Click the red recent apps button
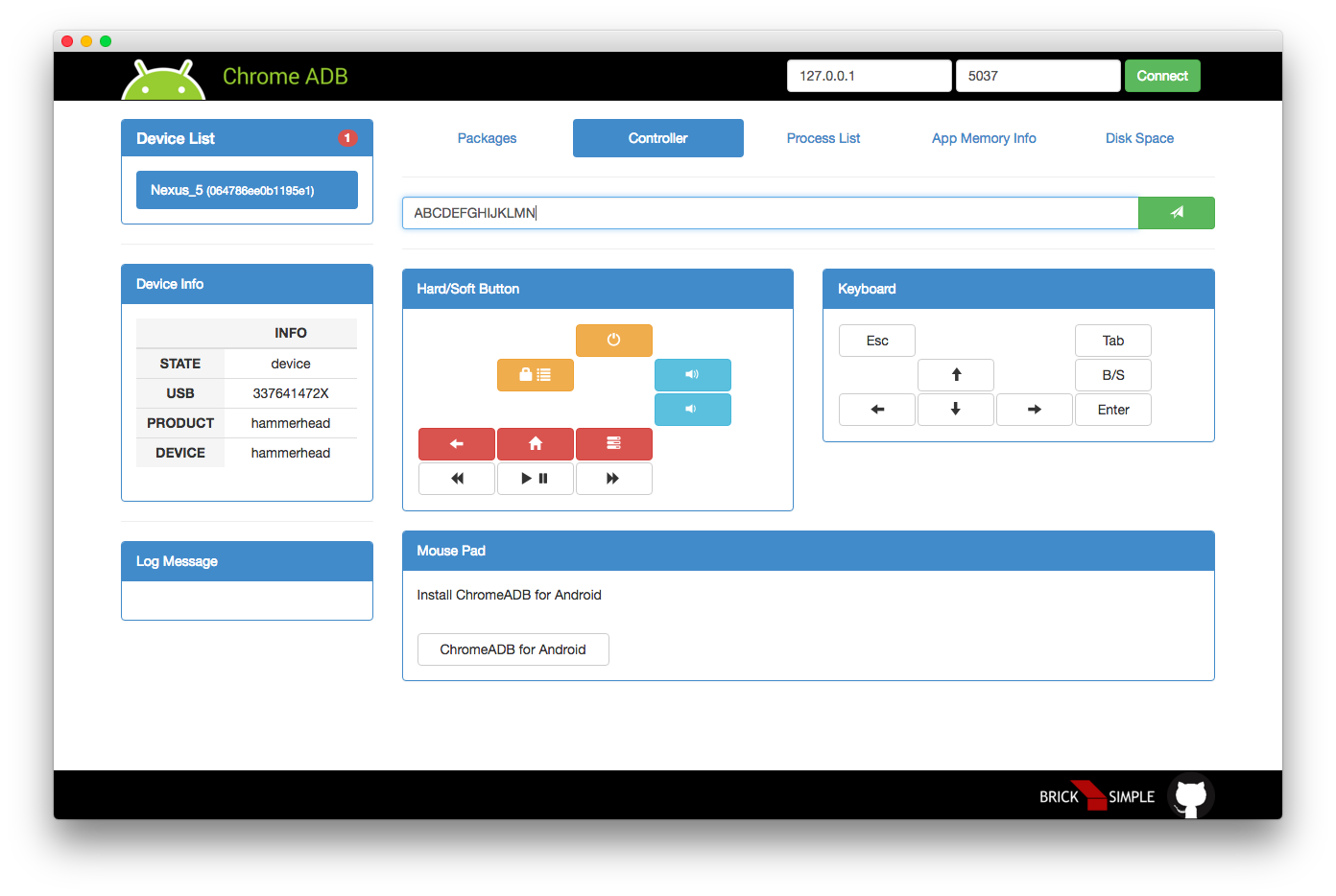Image resolution: width=1336 pixels, height=896 pixels. point(614,444)
